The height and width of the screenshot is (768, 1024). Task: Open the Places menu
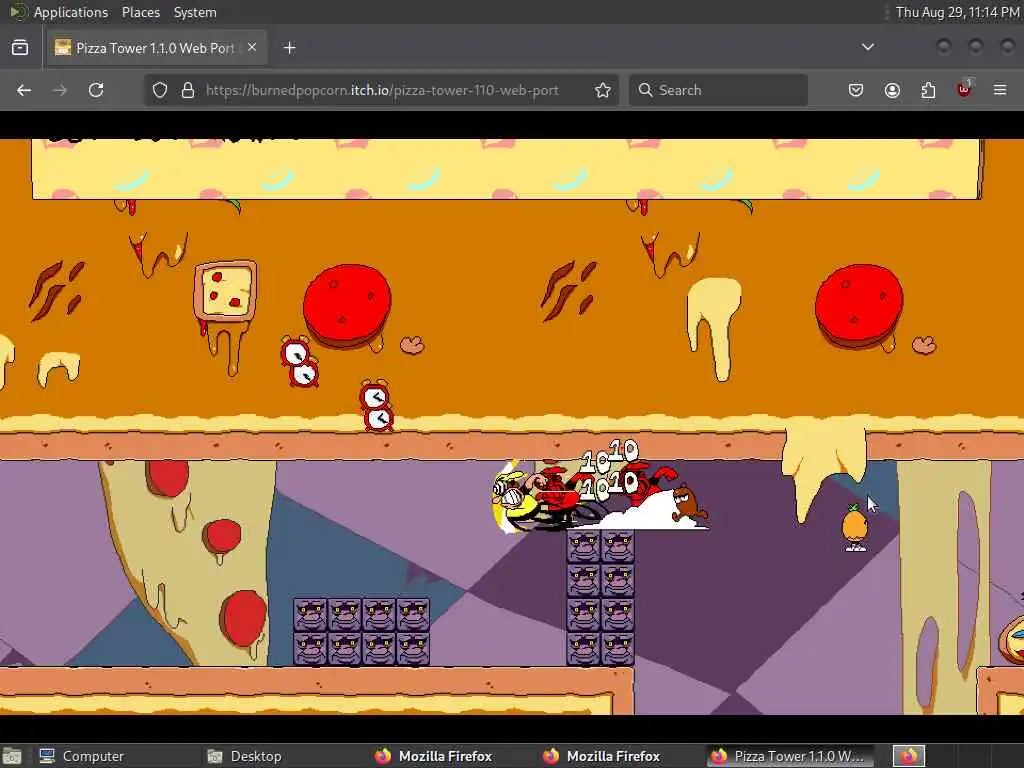tap(140, 12)
